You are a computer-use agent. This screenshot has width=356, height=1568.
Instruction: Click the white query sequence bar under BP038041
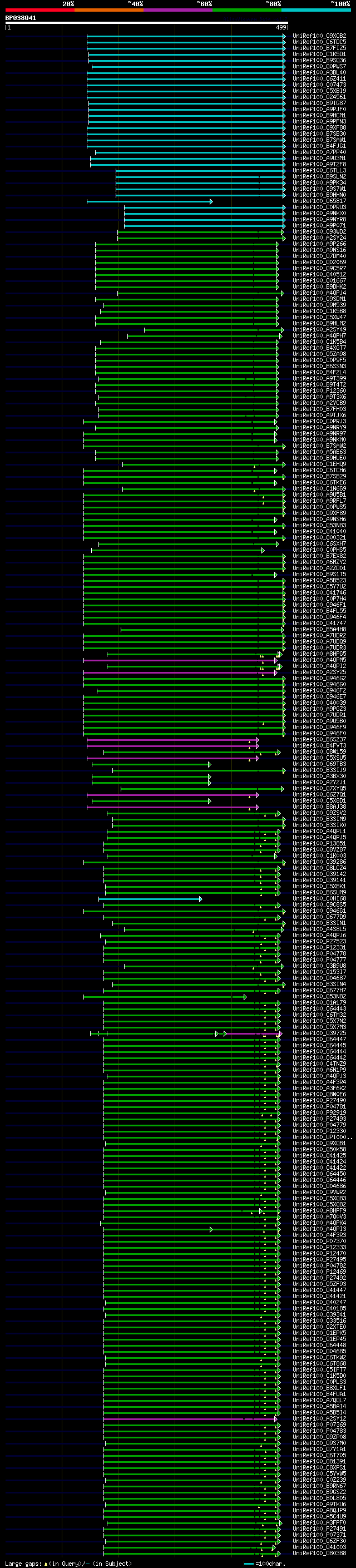click(147, 22)
